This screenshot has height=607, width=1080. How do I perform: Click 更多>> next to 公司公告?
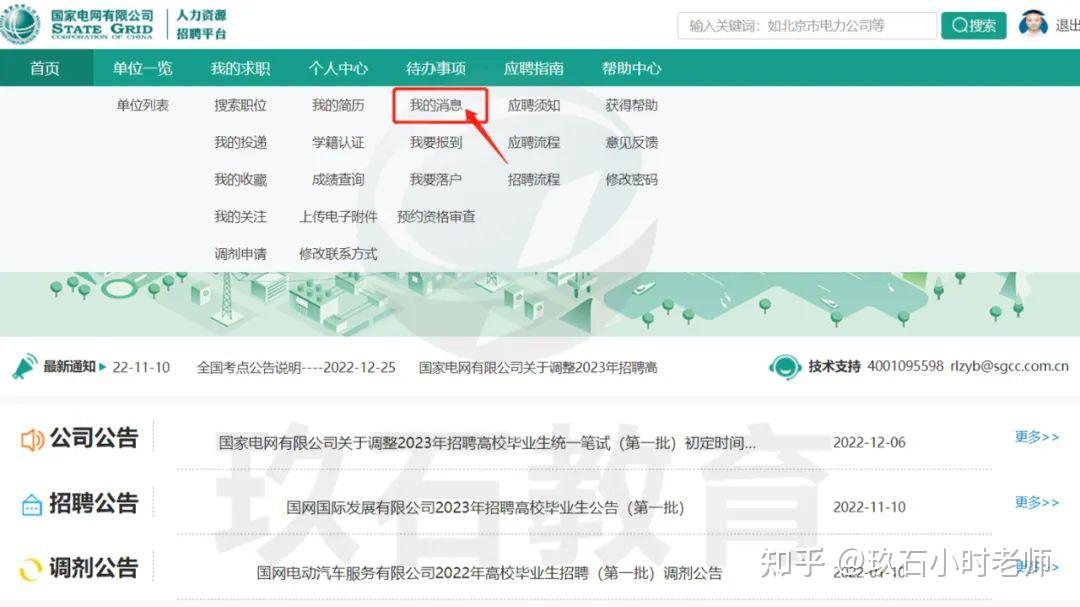click(x=1037, y=437)
